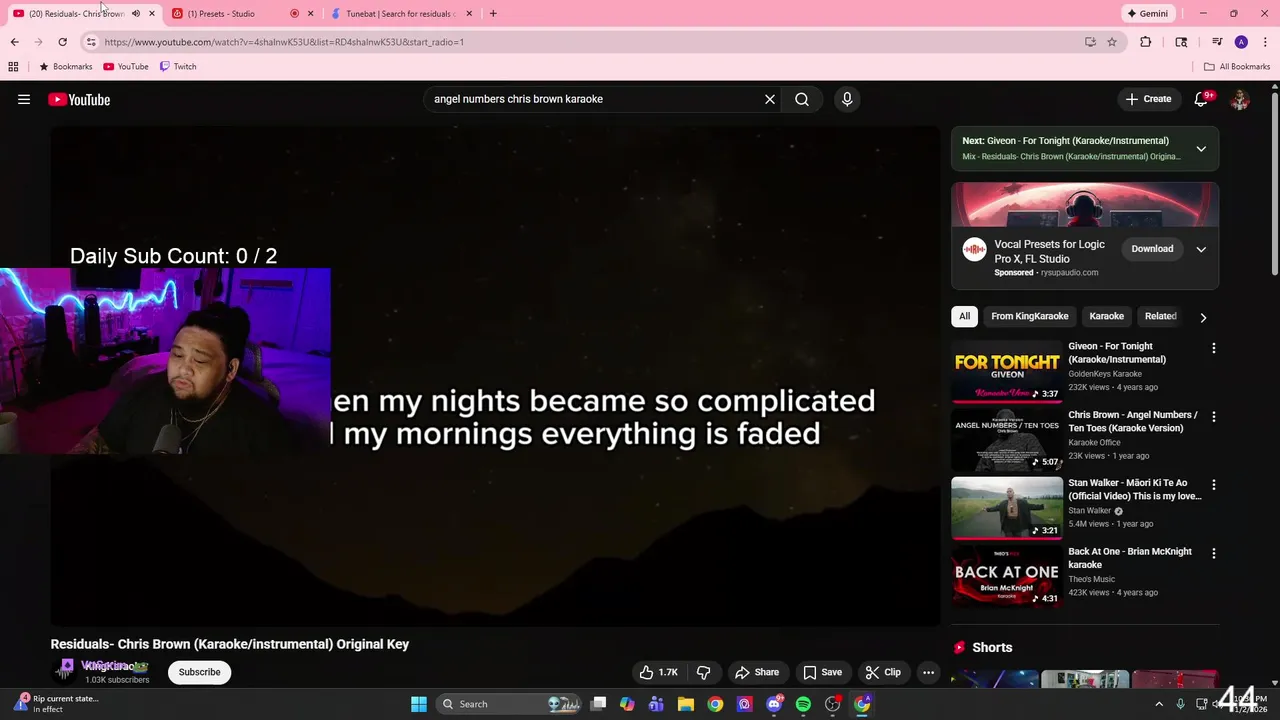This screenshot has height=720, width=1280.
Task: Open Back At One karaoke thumbnail
Action: [1007, 576]
